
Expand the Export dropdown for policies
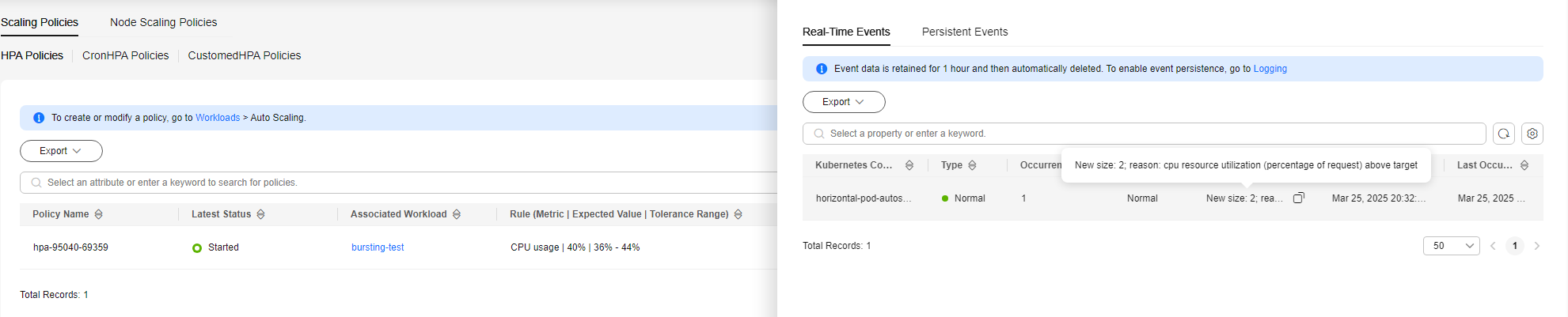[x=61, y=151]
